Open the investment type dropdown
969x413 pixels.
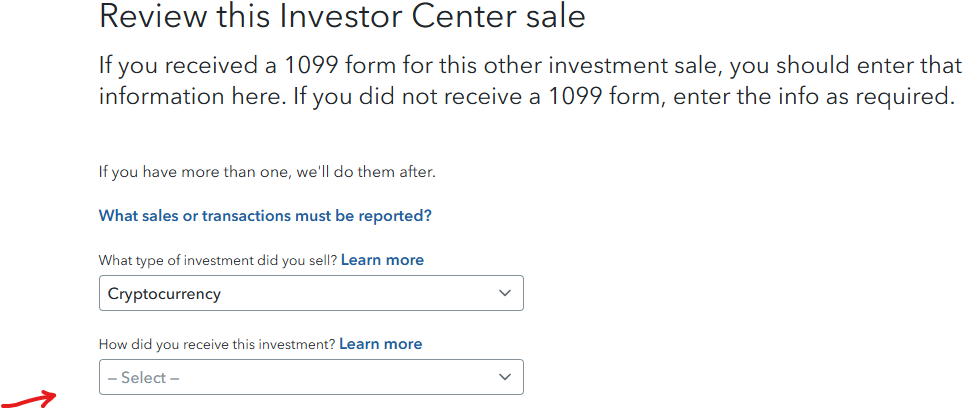coord(310,294)
